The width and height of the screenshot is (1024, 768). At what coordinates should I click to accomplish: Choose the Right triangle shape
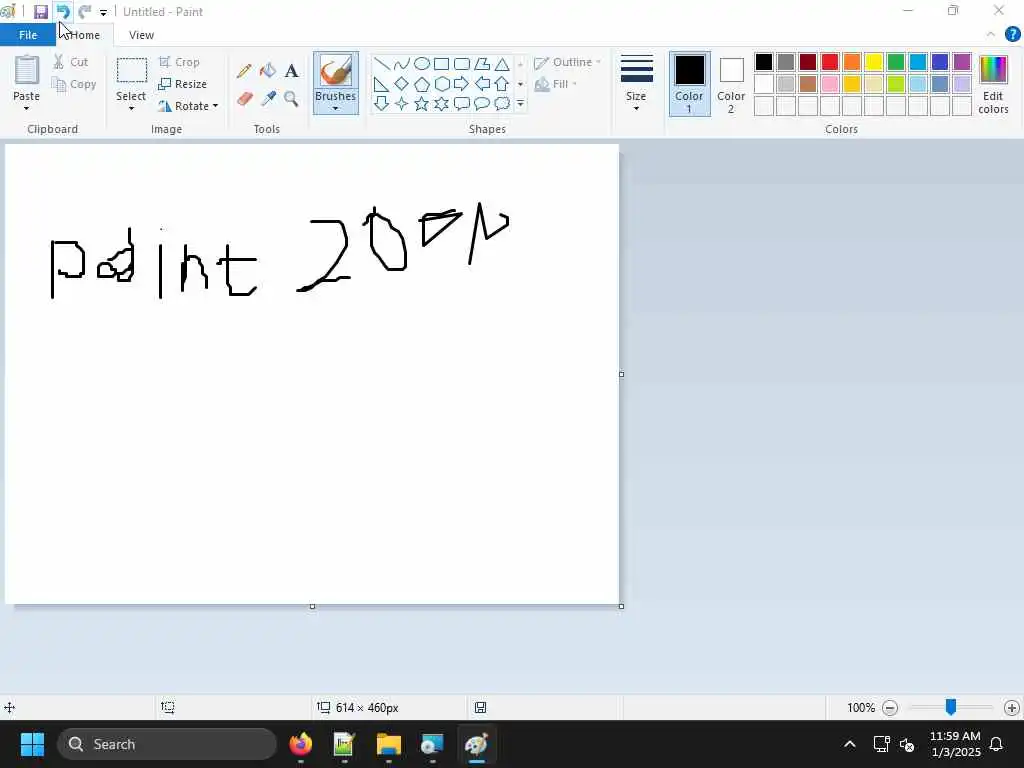pos(381,84)
